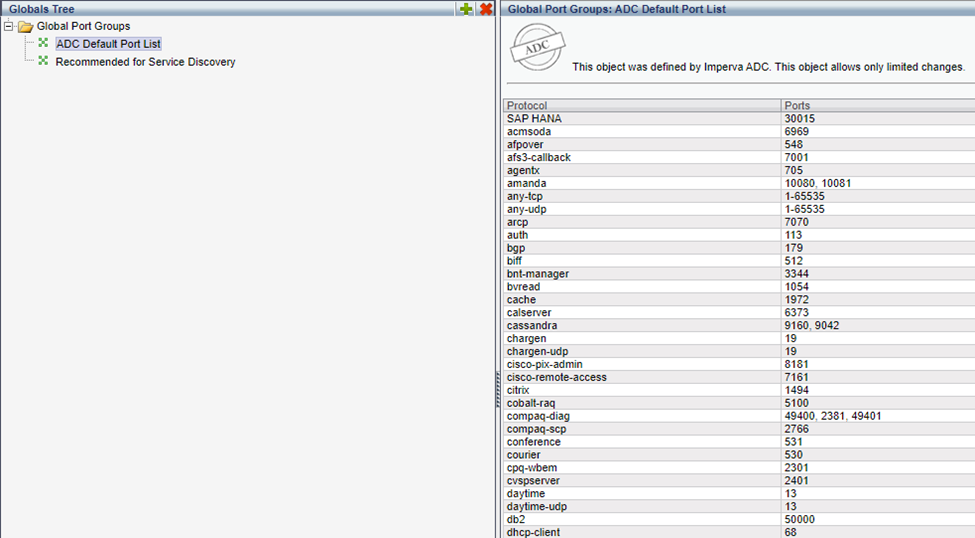Select the cpq-wbem protocol row
Screen dimensions: 975x538
pos(739,468)
